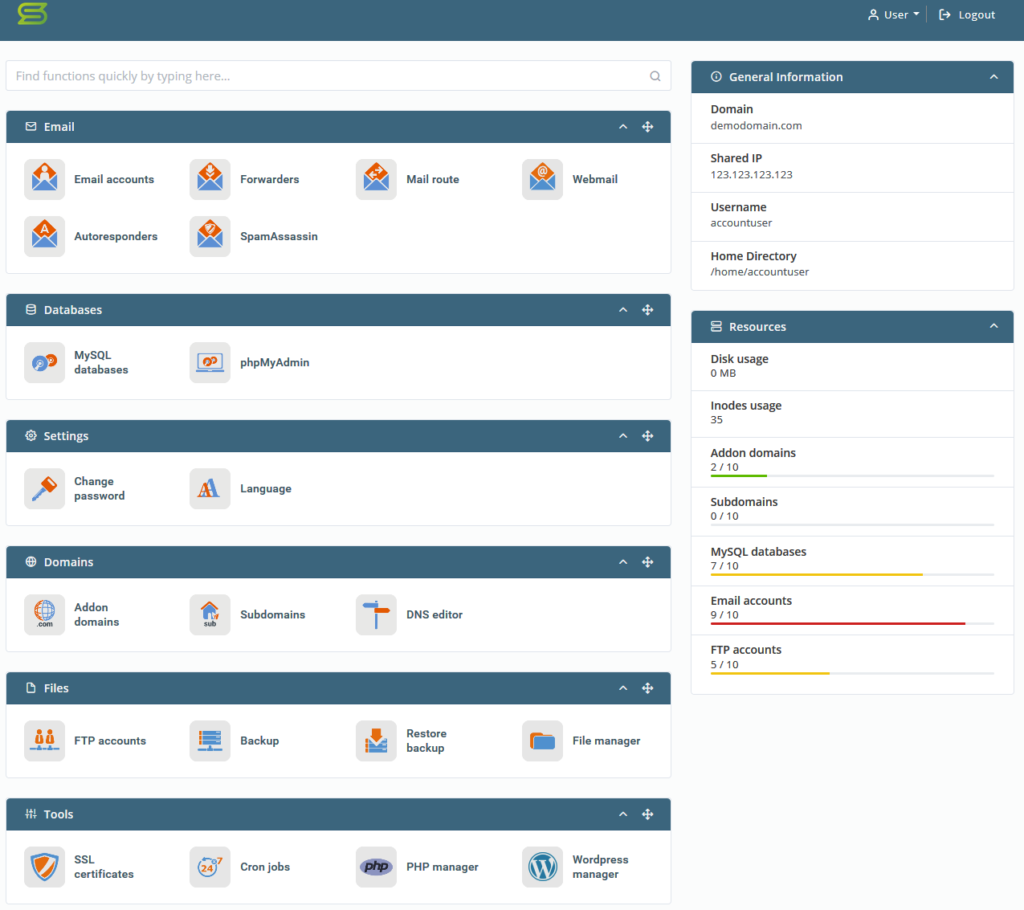Open the Webmail link
The height and width of the screenshot is (910, 1024).
click(x=594, y=180)
